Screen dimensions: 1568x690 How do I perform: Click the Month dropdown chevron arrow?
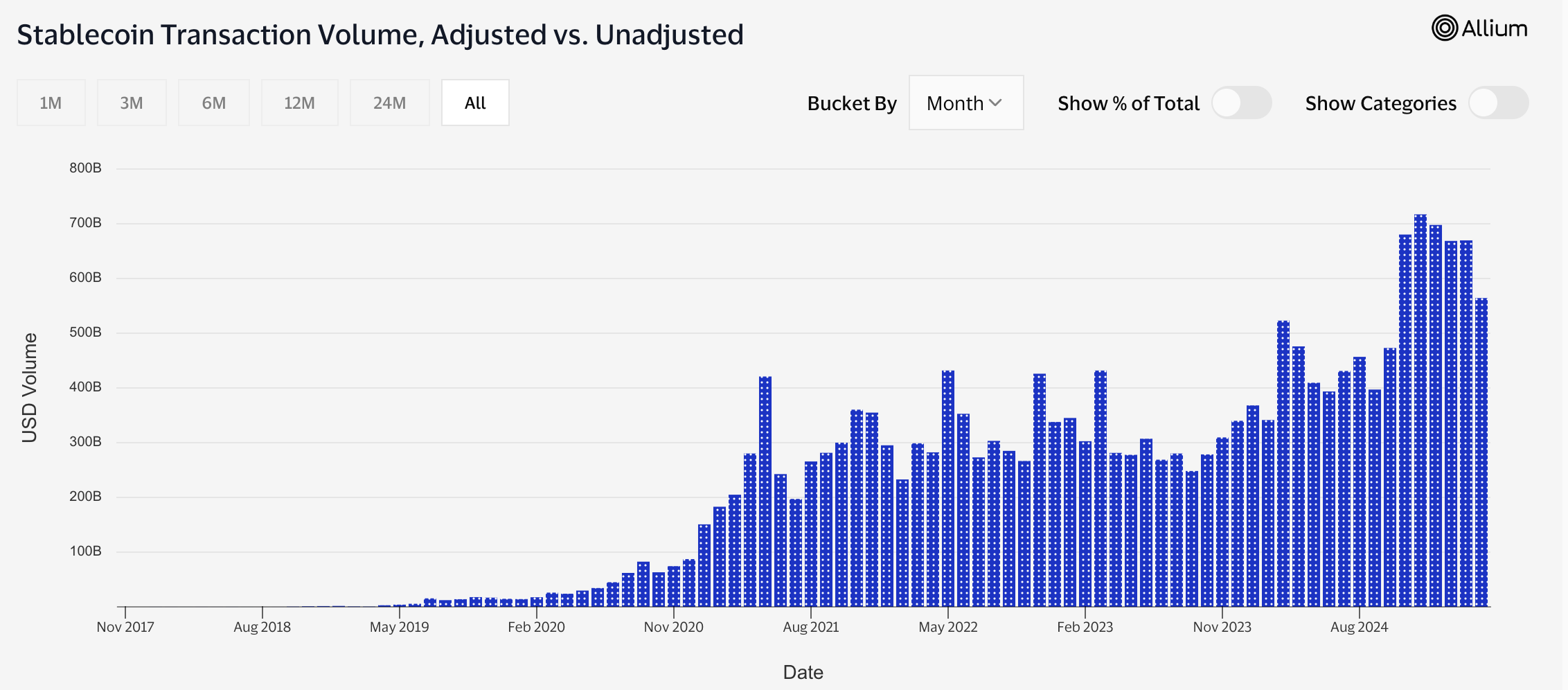click(x=996, y=103)
